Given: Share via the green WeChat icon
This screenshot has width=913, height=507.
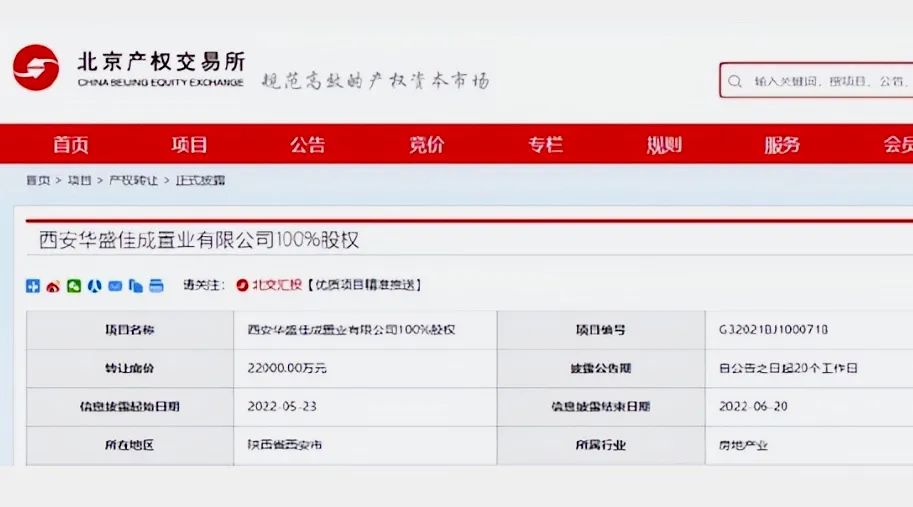Looking at the screenshot, I should pos(74,286).
